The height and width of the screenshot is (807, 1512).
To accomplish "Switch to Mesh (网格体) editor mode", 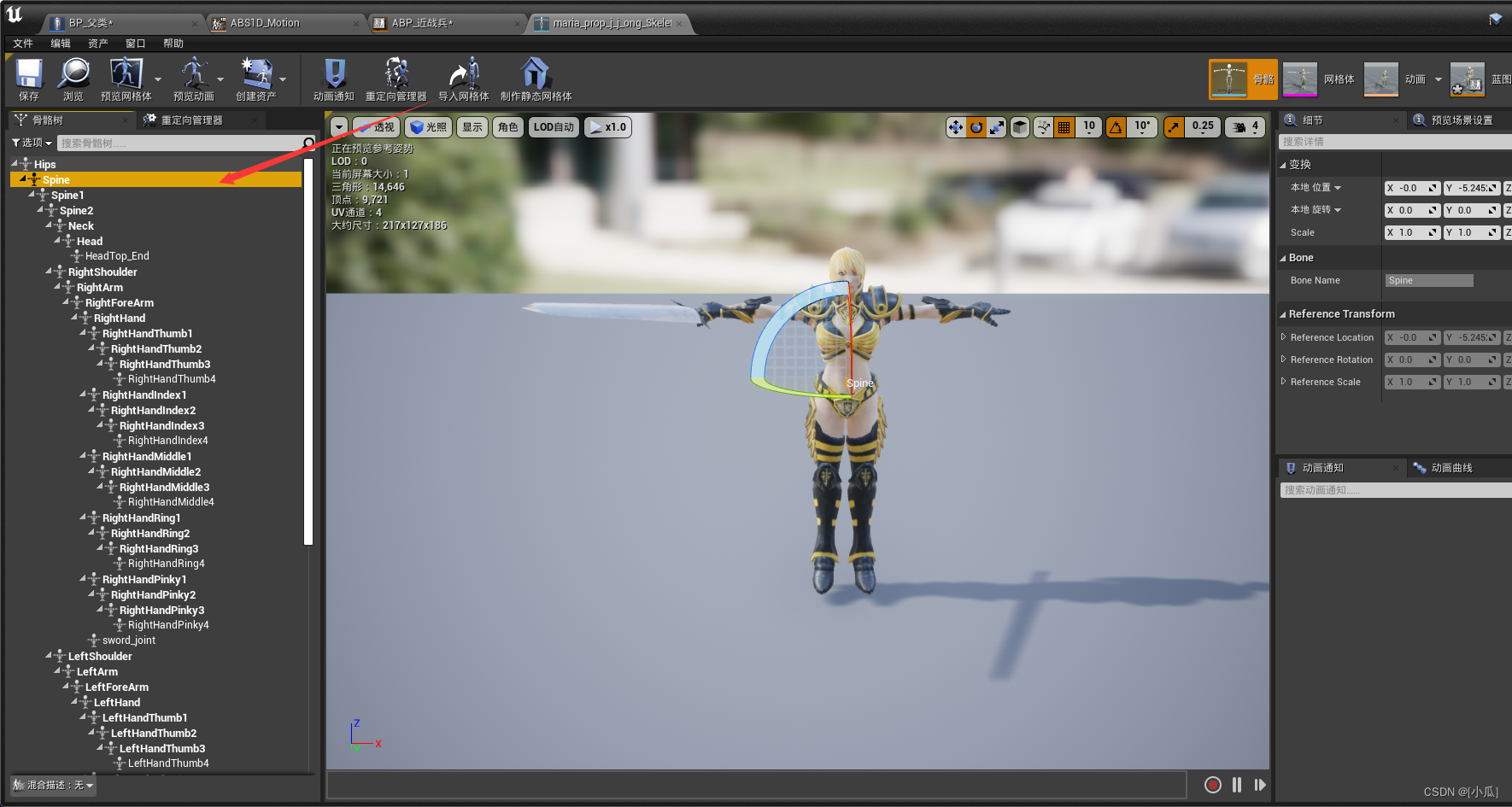I will [1319, 79].
